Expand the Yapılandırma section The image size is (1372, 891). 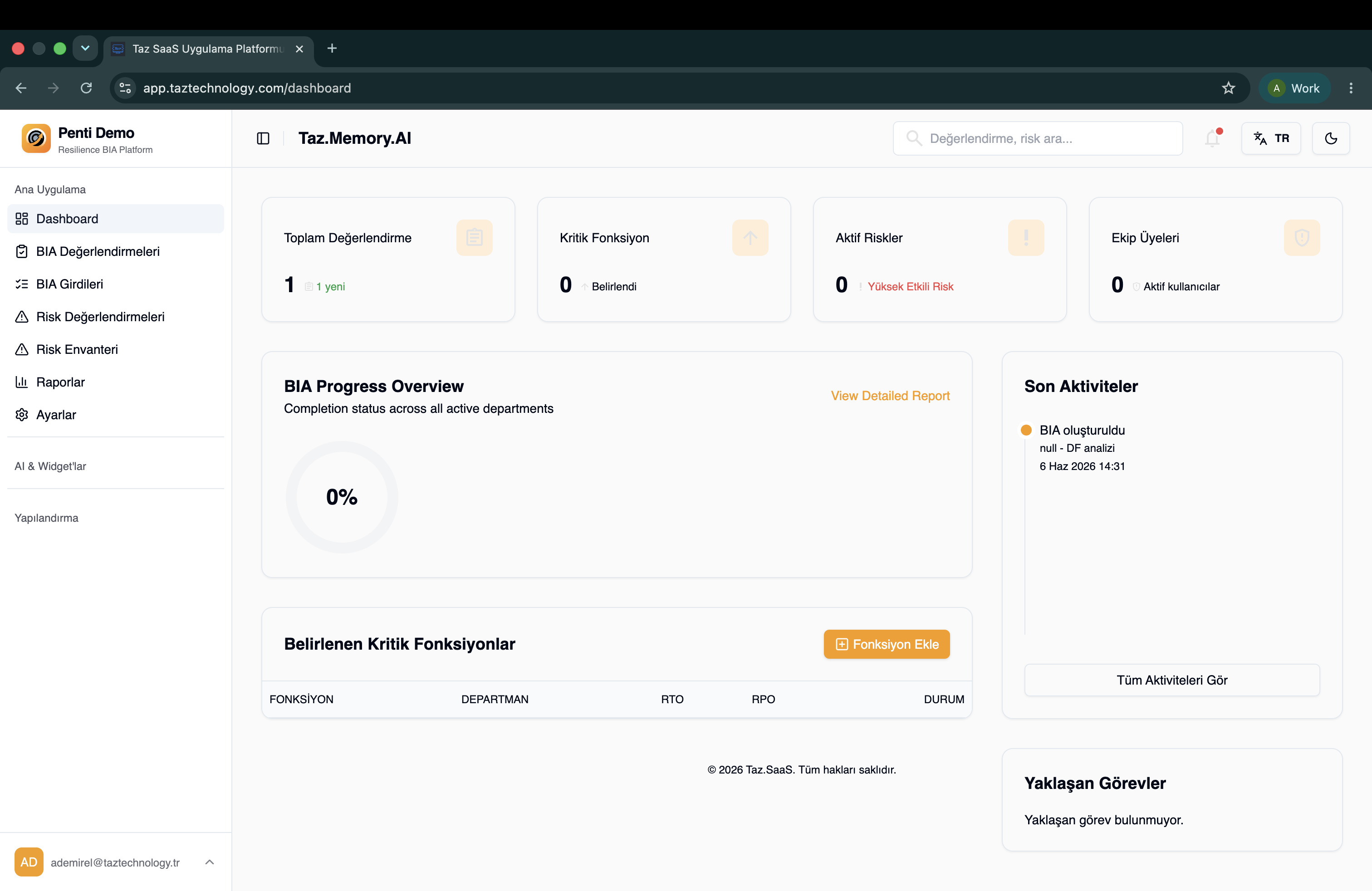pyautogui.click(x=46, y=518)
